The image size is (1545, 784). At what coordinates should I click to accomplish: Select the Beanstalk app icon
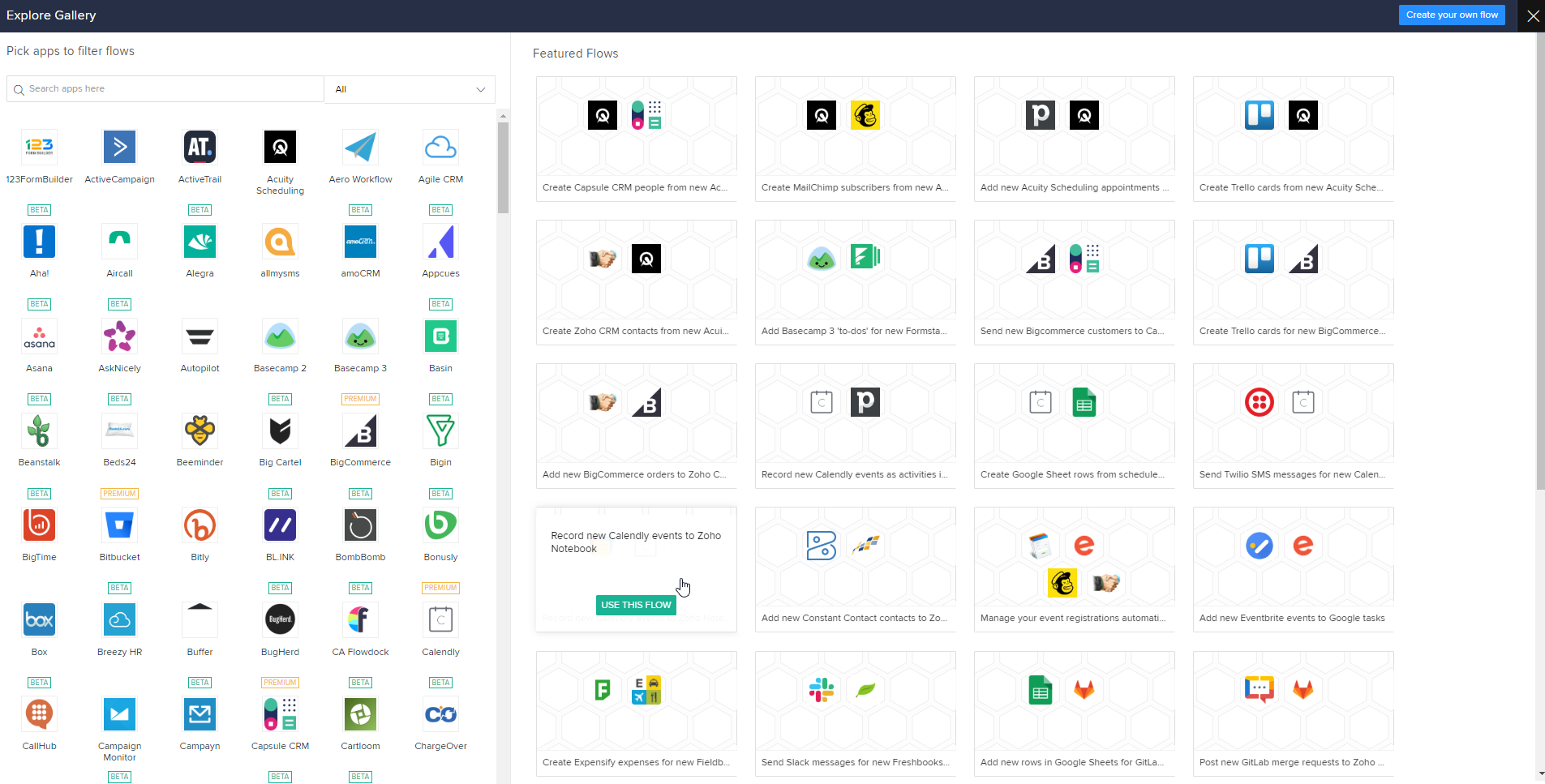coord(39,431)
